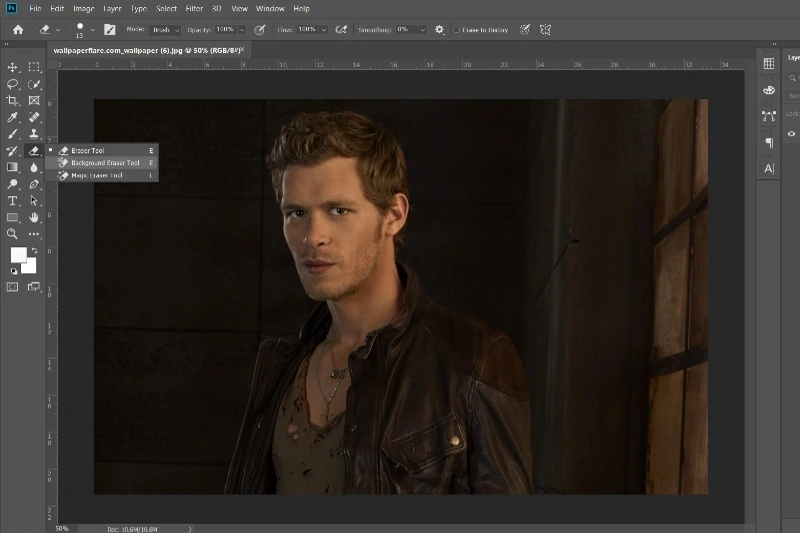Select the Horizontal Type tool

[13, 201]
